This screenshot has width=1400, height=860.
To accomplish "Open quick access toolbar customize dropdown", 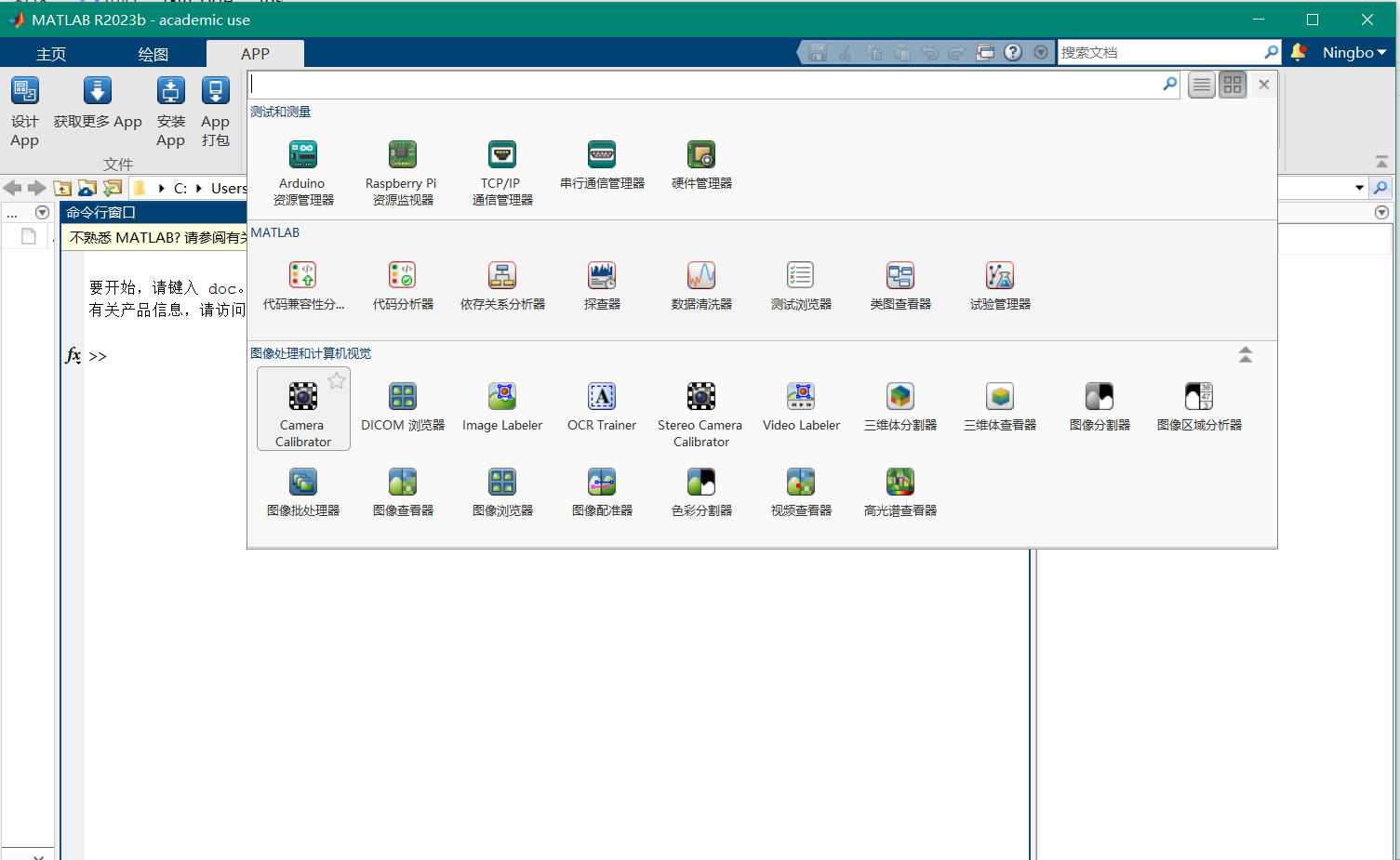I will [1041, 53].
